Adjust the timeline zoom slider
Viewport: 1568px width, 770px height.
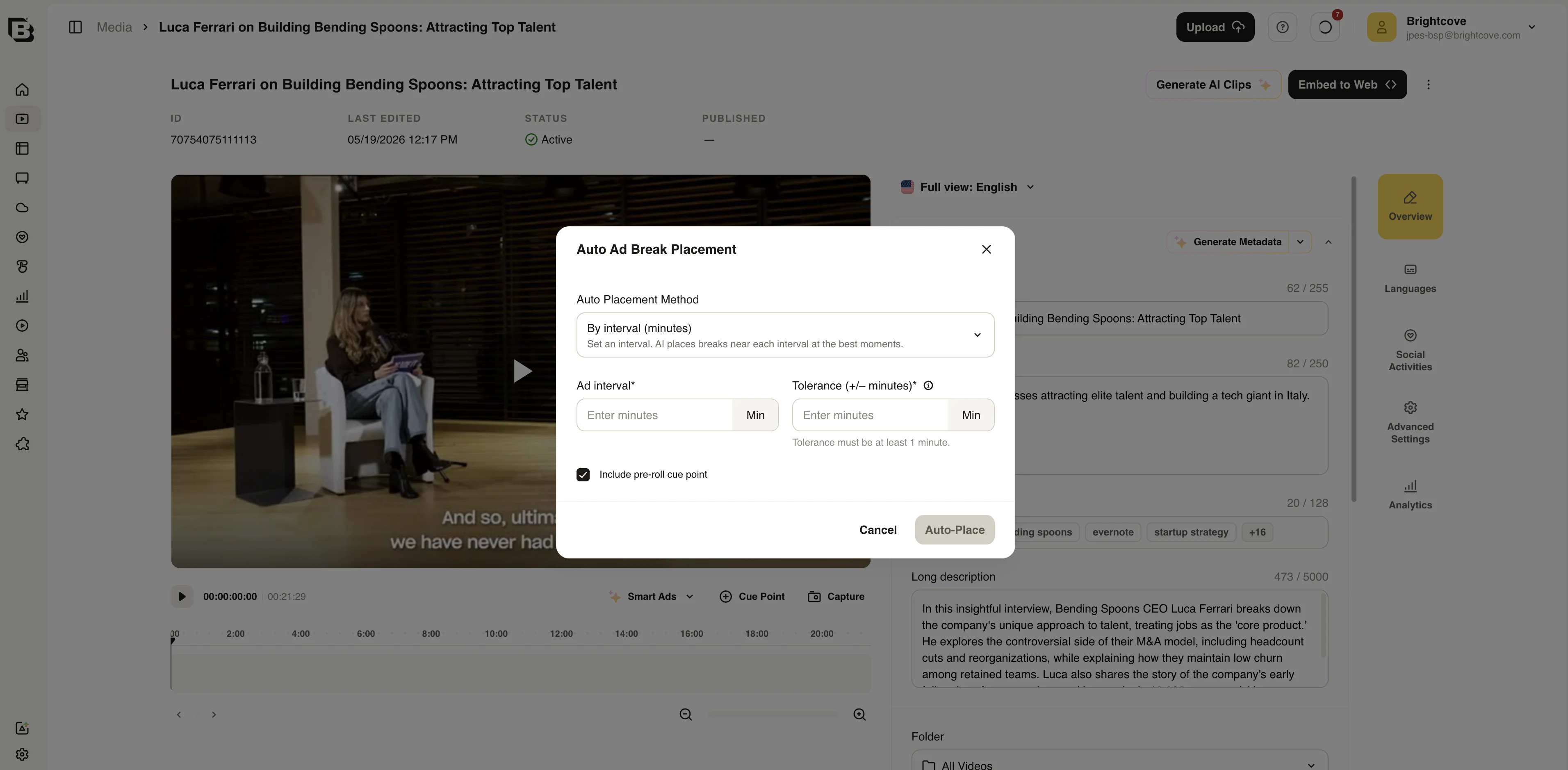point(773,715)
